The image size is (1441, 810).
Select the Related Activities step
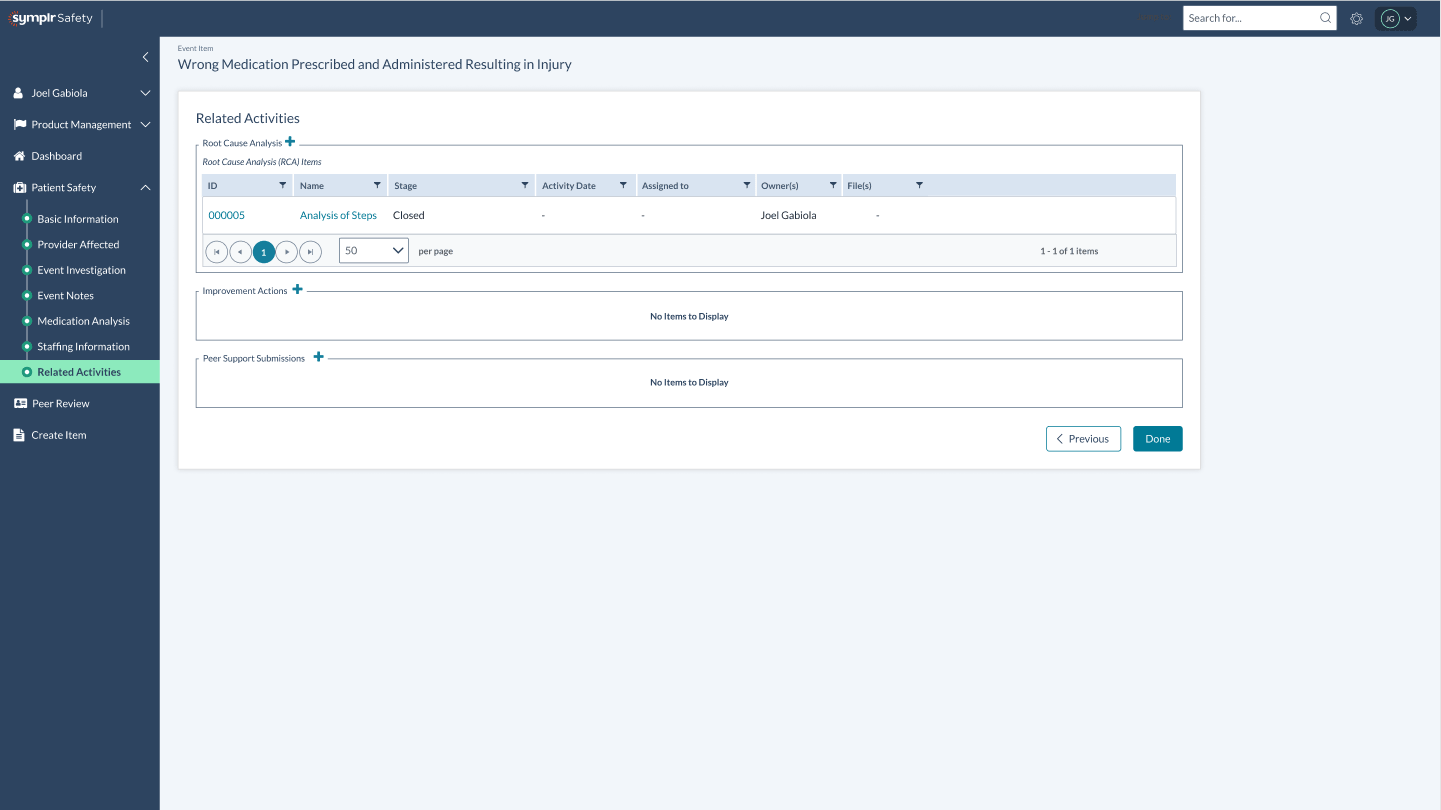(80, 372)
